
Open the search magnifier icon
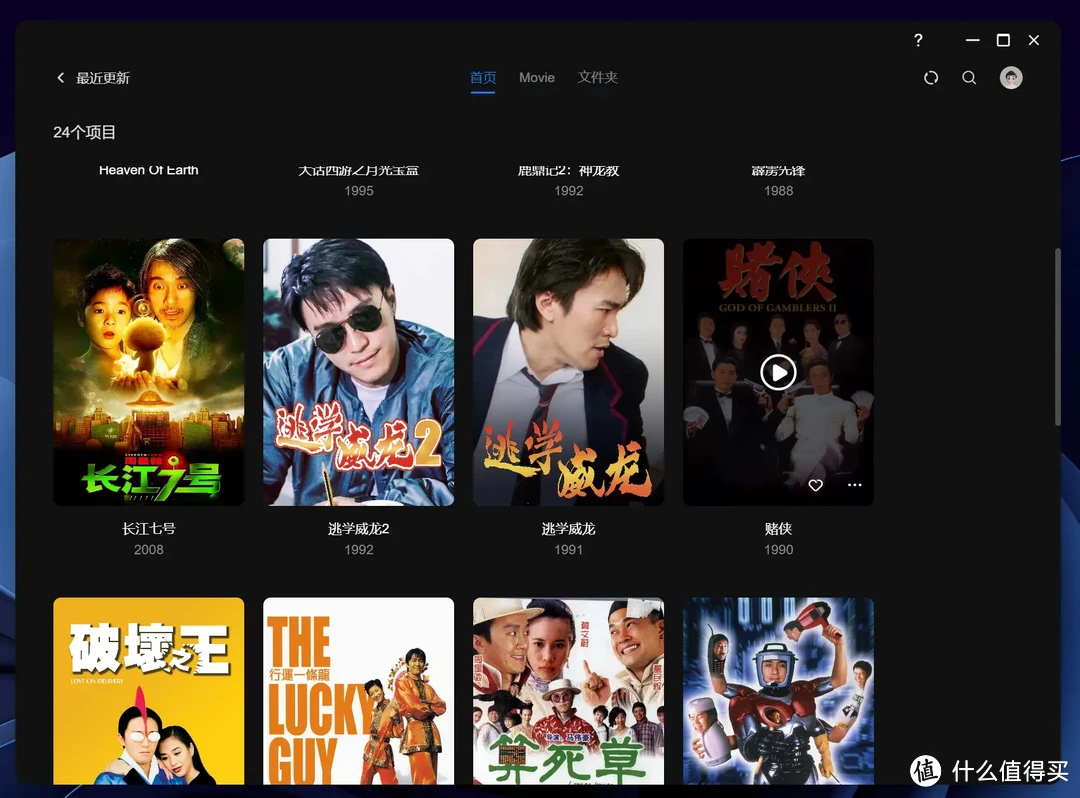coord(969,78)
